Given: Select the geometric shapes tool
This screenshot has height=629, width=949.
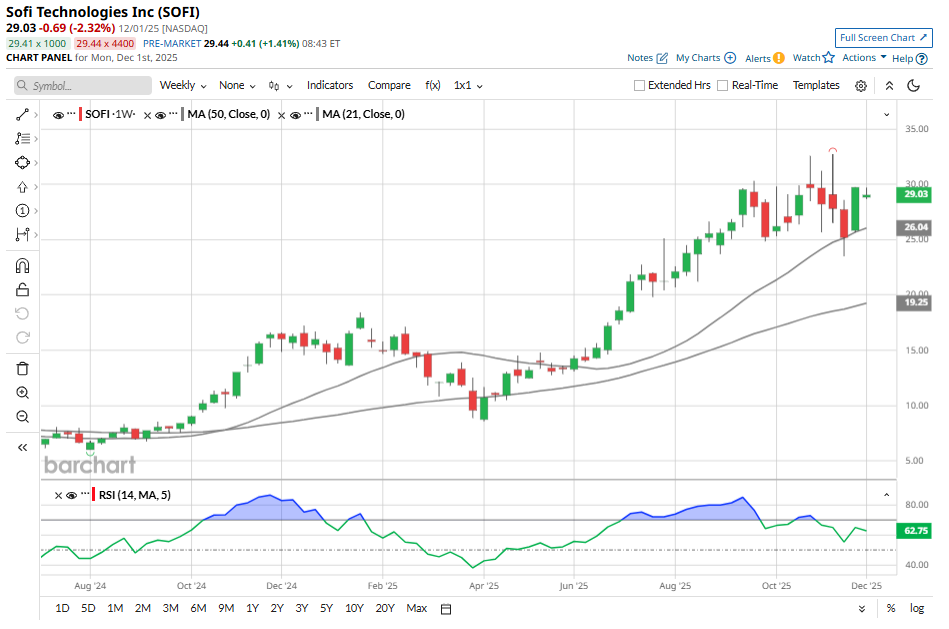Looking at the screenshot, I should (x=22, y=163).
